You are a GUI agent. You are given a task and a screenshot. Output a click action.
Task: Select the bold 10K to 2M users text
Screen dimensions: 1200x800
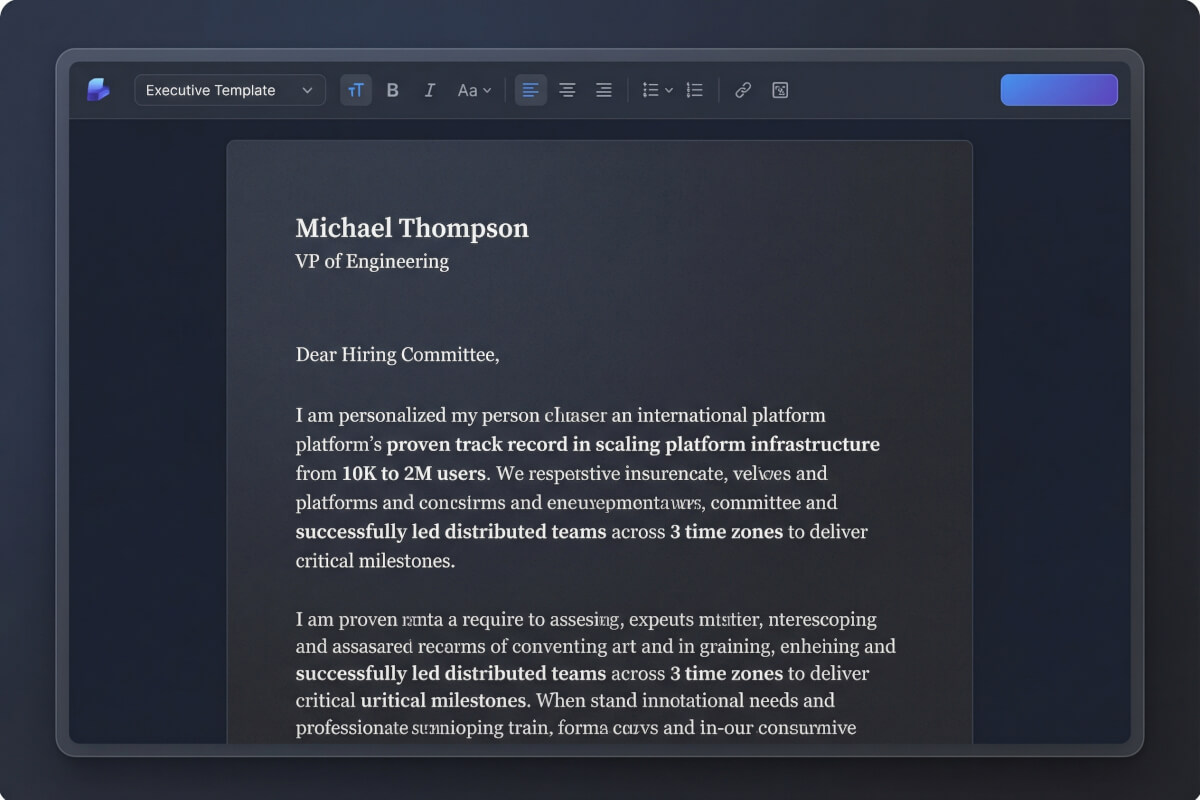[x=411, y=473]
